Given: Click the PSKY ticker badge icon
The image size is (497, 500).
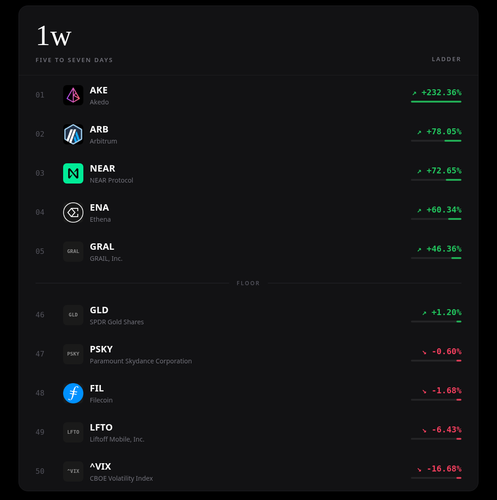Looking at the screenshot, I should 73,354.
